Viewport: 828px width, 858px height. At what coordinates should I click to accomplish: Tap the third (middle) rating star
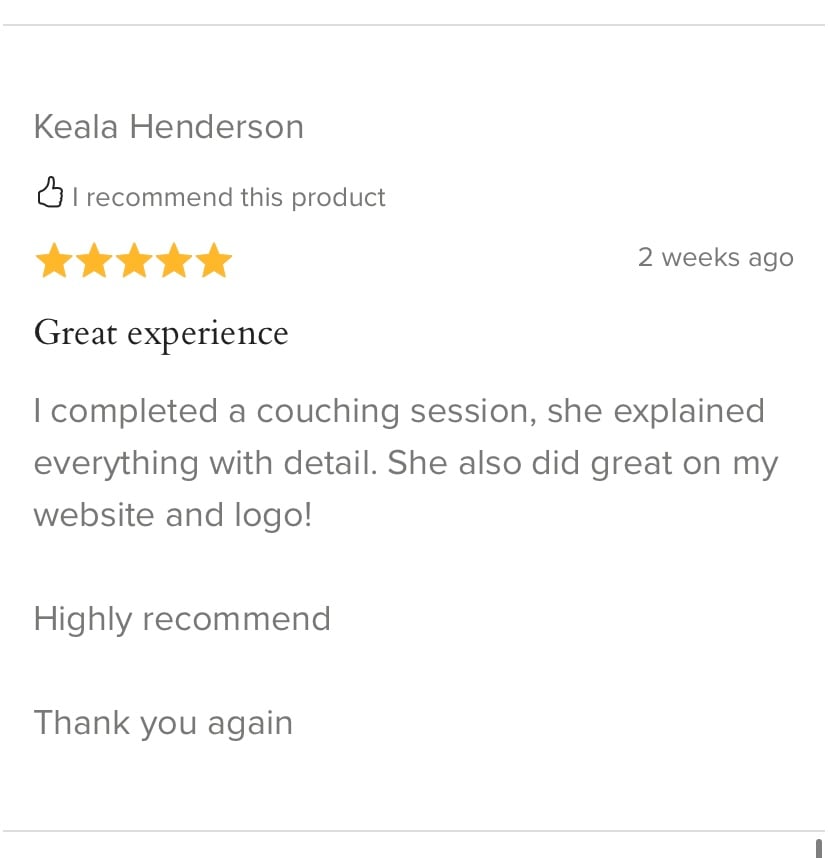134,262
